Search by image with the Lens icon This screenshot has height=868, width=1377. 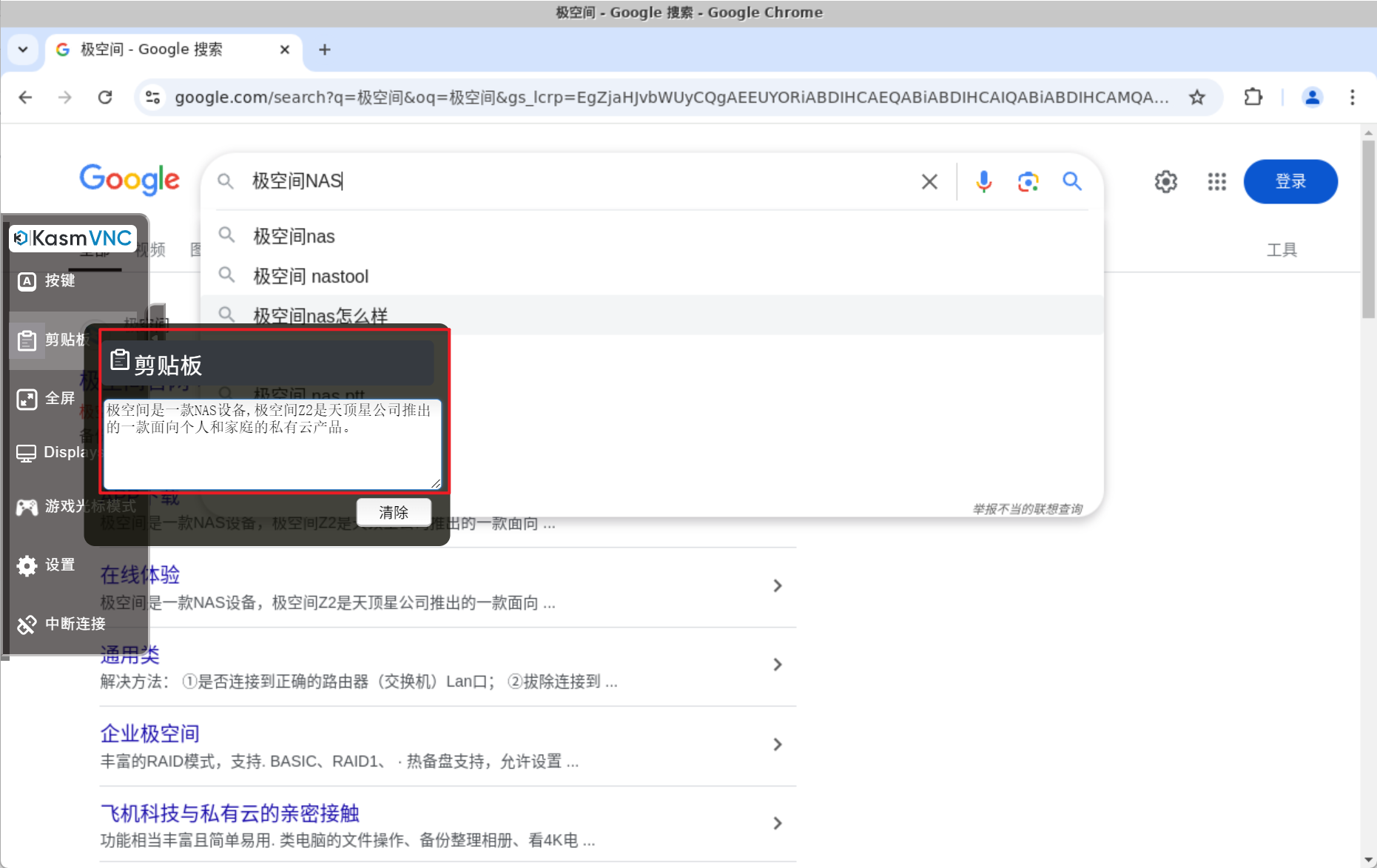1028,181
